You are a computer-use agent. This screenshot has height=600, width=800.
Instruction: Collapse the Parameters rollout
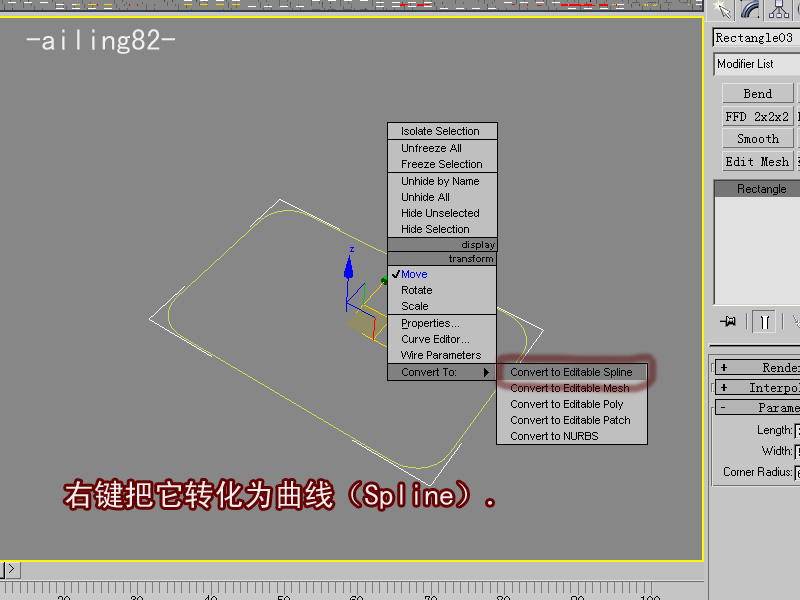tap(758, 408)
